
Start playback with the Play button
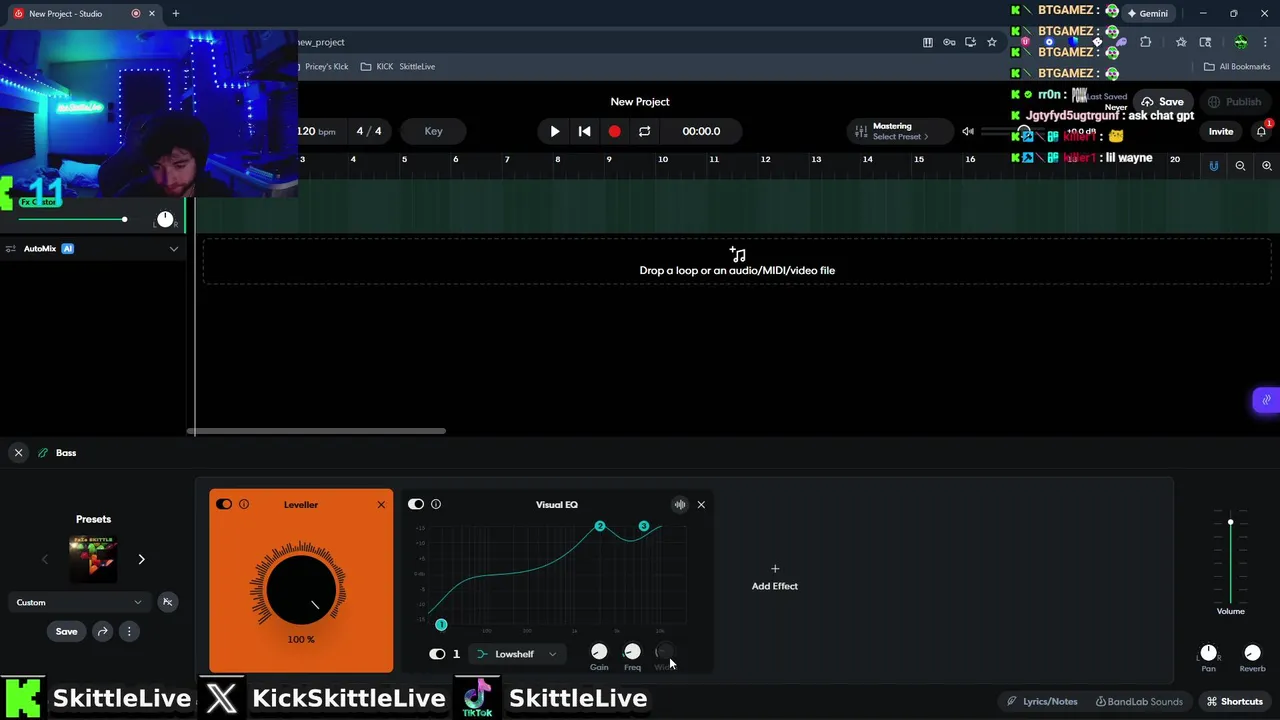(555, 131)
